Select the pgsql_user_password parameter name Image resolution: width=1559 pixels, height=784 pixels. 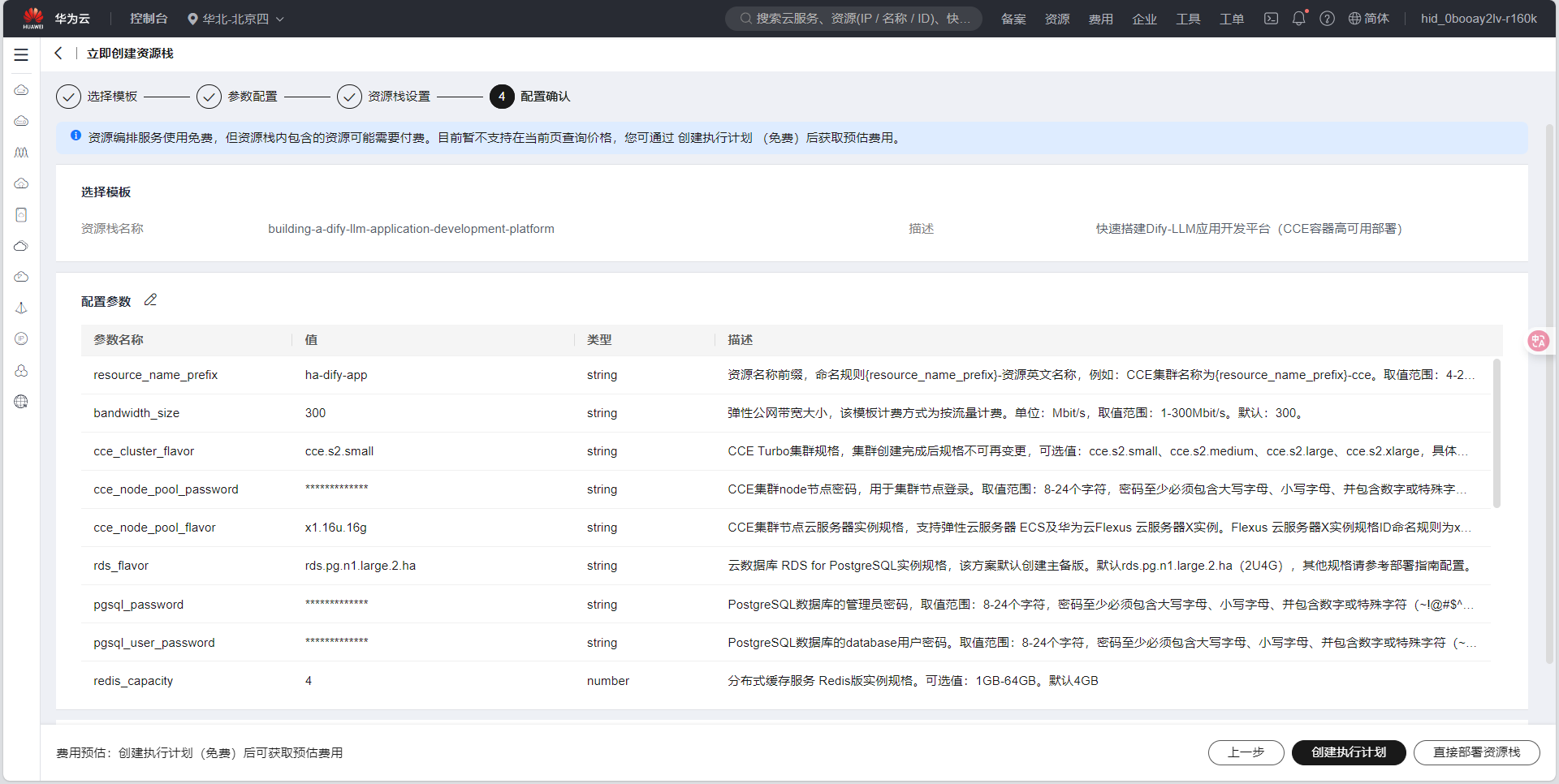point(154,643)
